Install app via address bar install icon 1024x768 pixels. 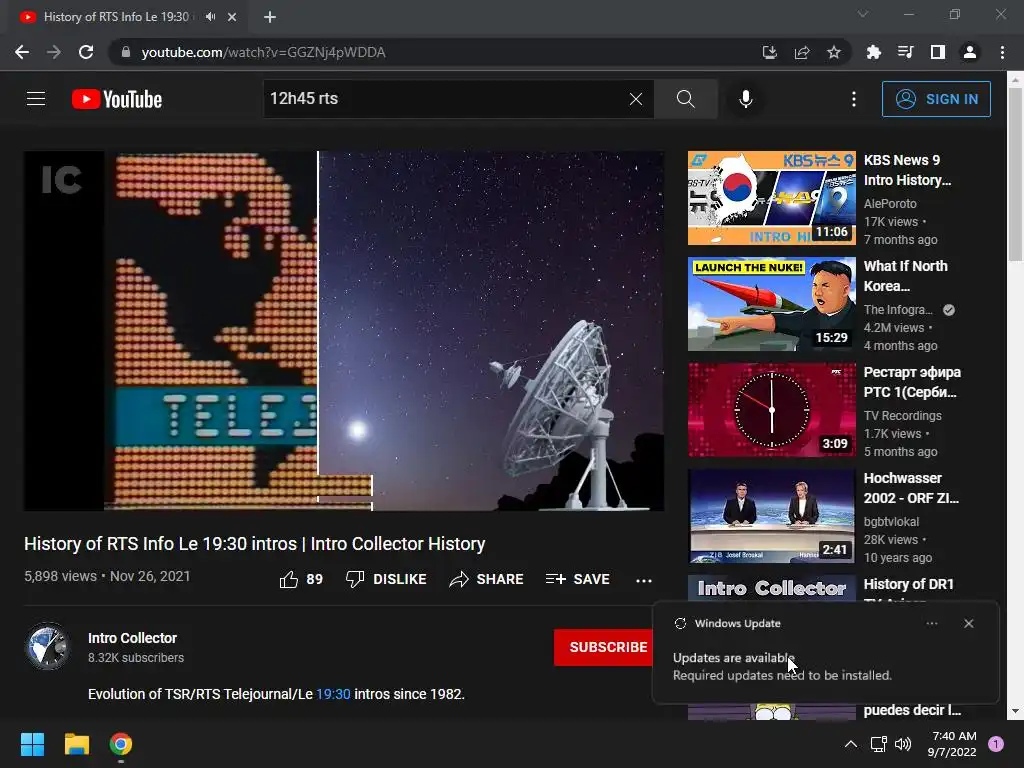(769, 52)
